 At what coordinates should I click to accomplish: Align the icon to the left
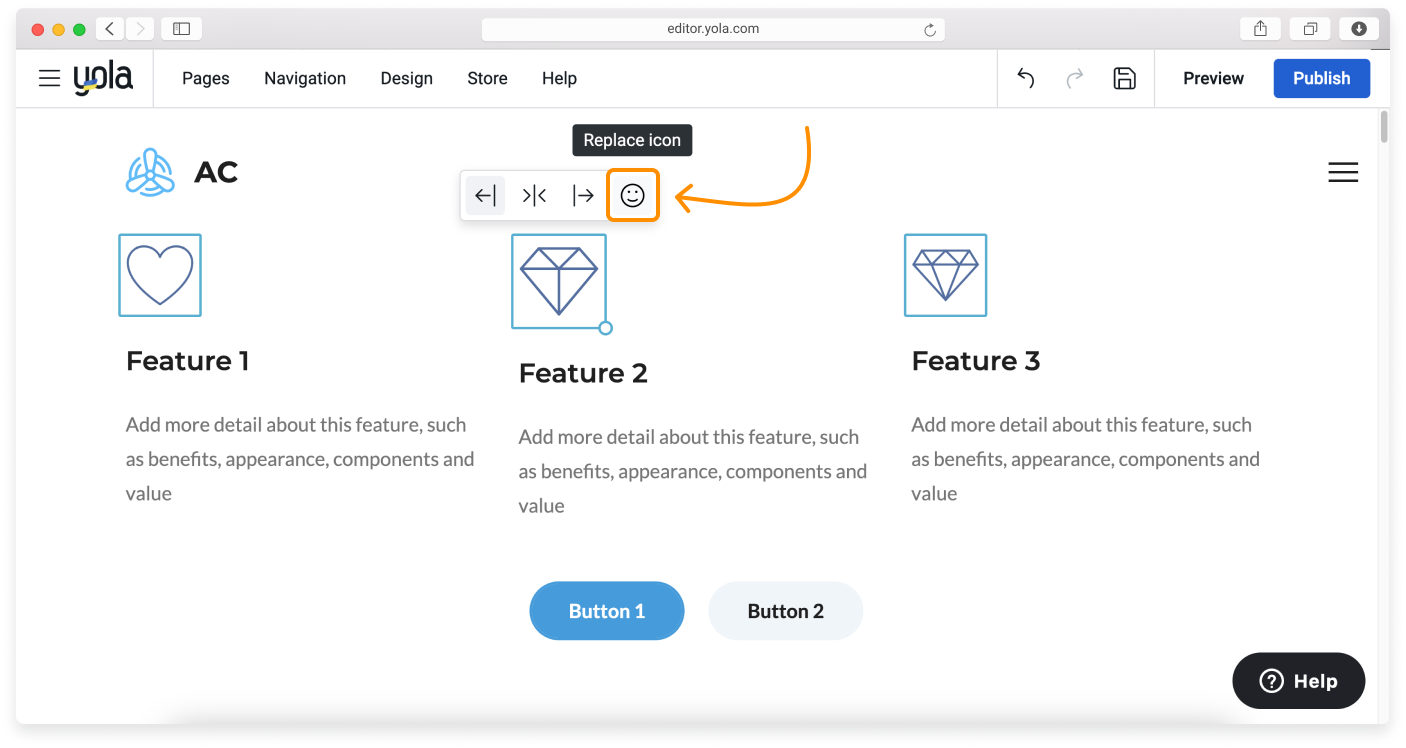[x=485, y=195]
